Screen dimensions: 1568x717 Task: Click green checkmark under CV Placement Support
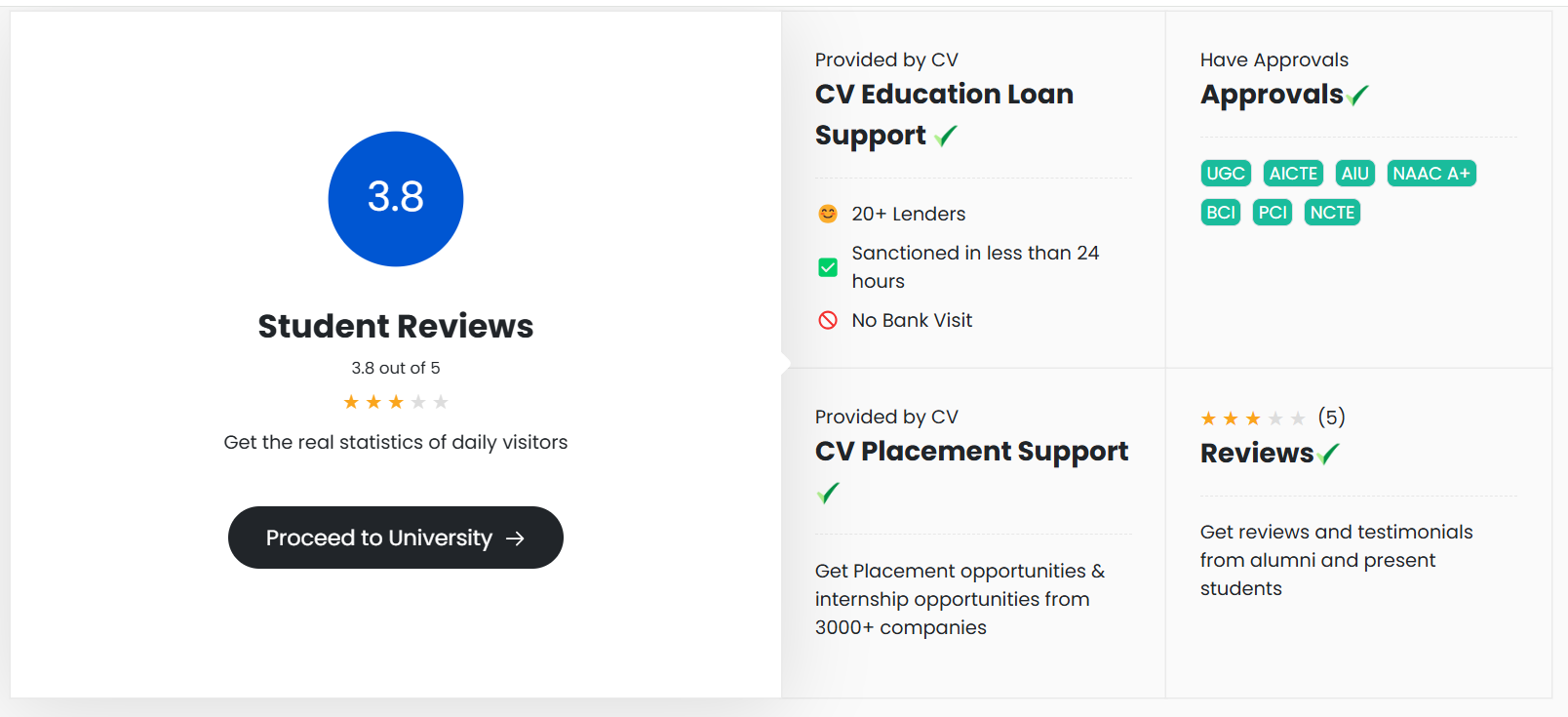pyautogui.click(x=828, y=493)
